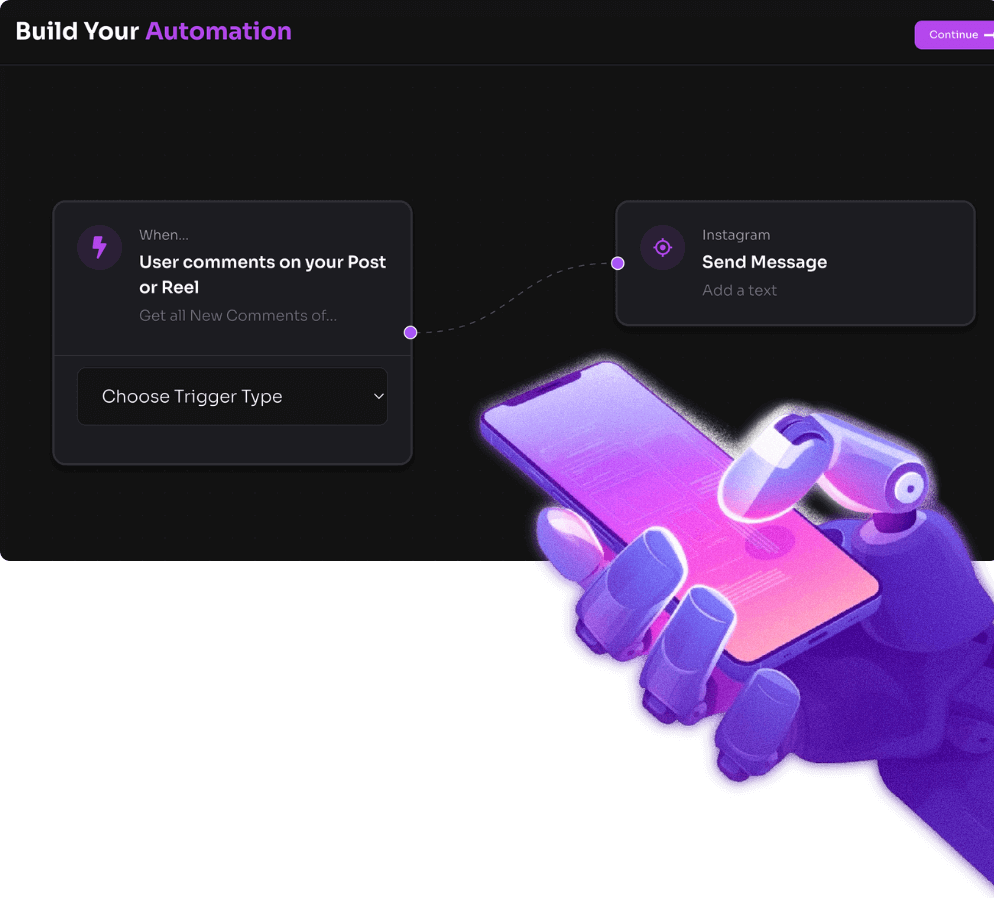Click 'Get all New Comments of...' description
Image resolution: width=994 pixels, height=898 pixels.
(x=238, y=316)
